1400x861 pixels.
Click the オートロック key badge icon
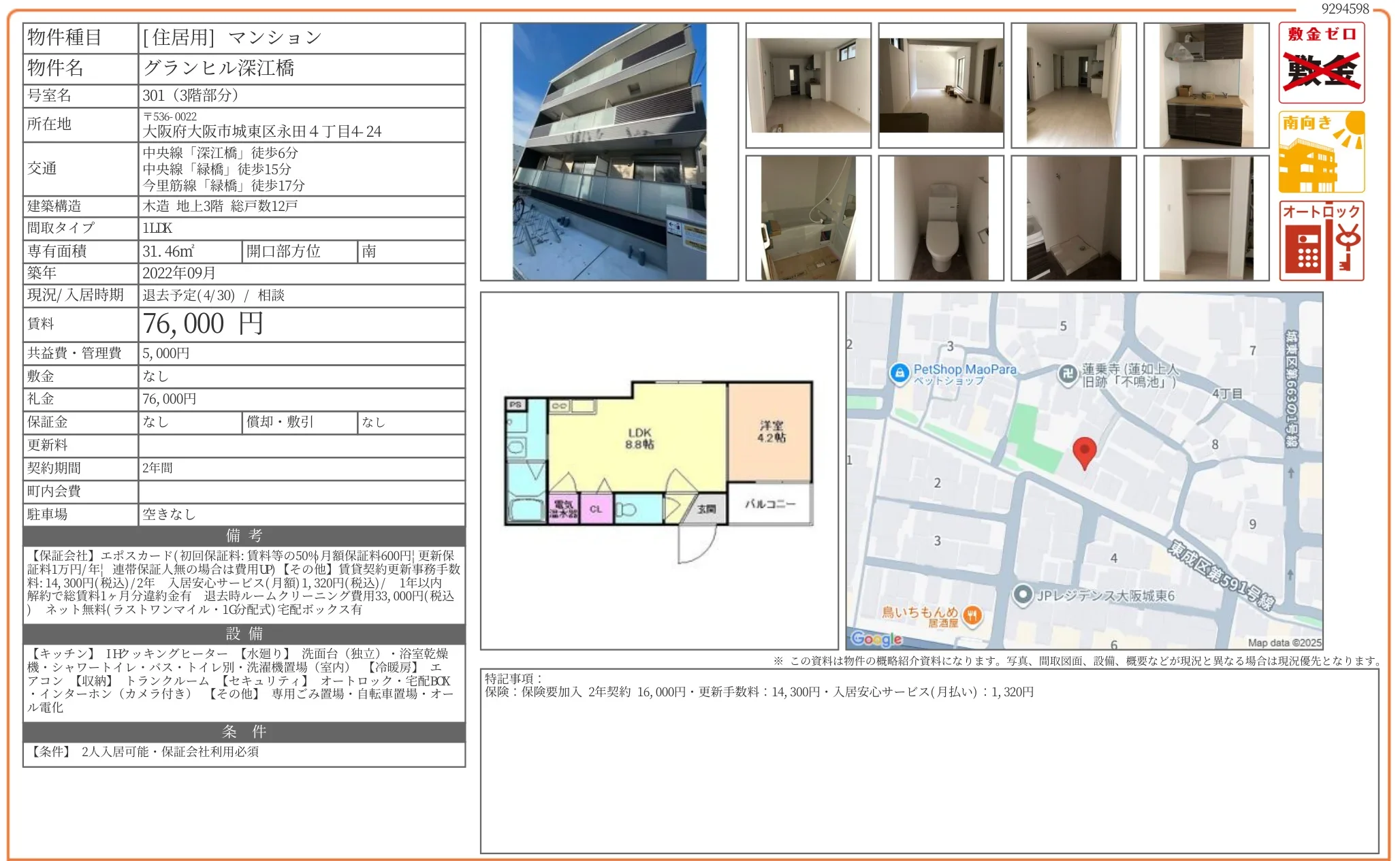click(1321, 240)
